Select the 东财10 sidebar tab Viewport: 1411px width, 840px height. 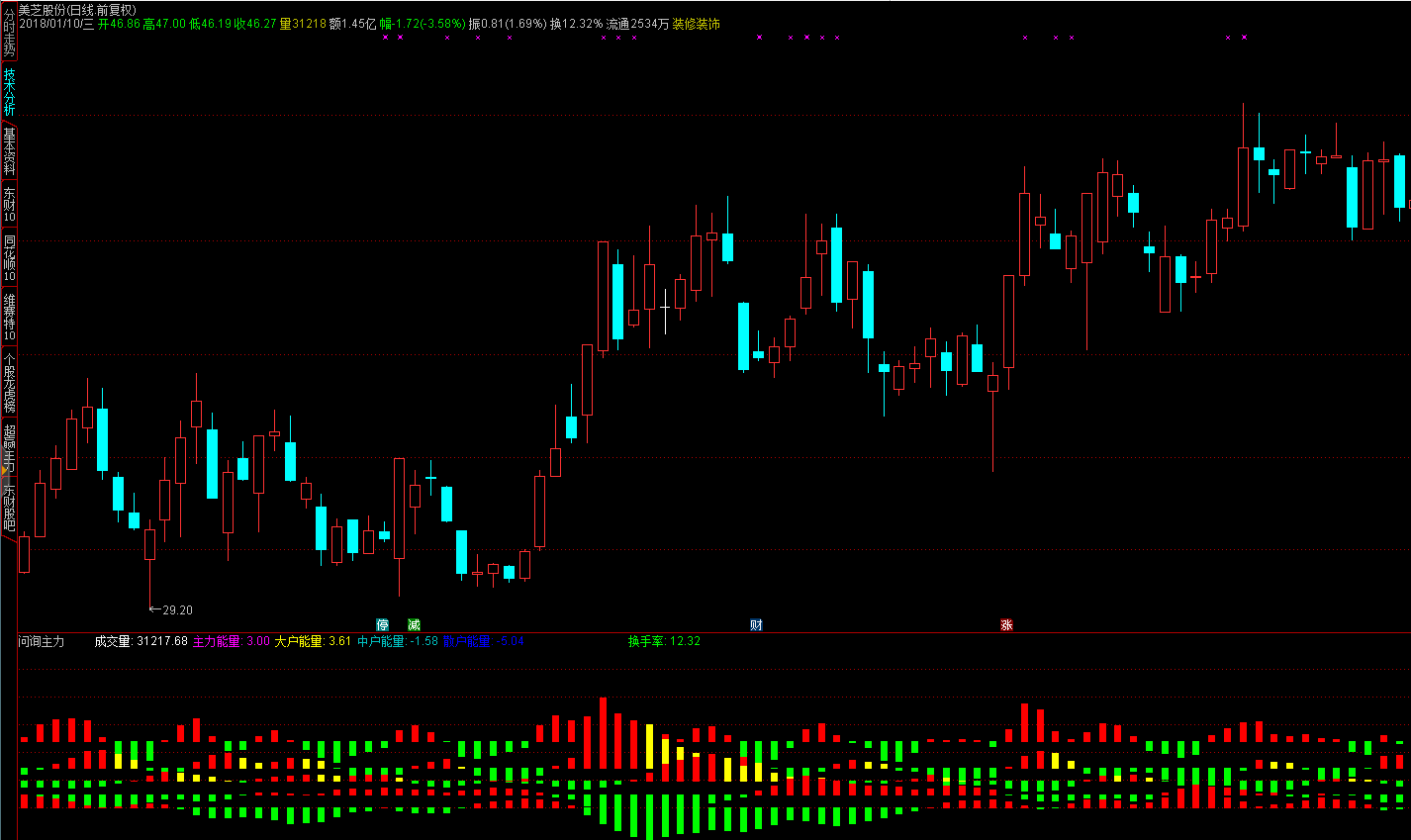coord(9,204)
